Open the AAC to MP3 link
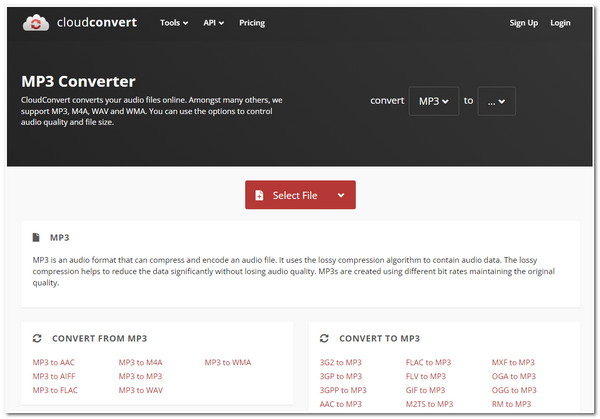The width and height of the screenshot is (600, 419). pos(341,404)
